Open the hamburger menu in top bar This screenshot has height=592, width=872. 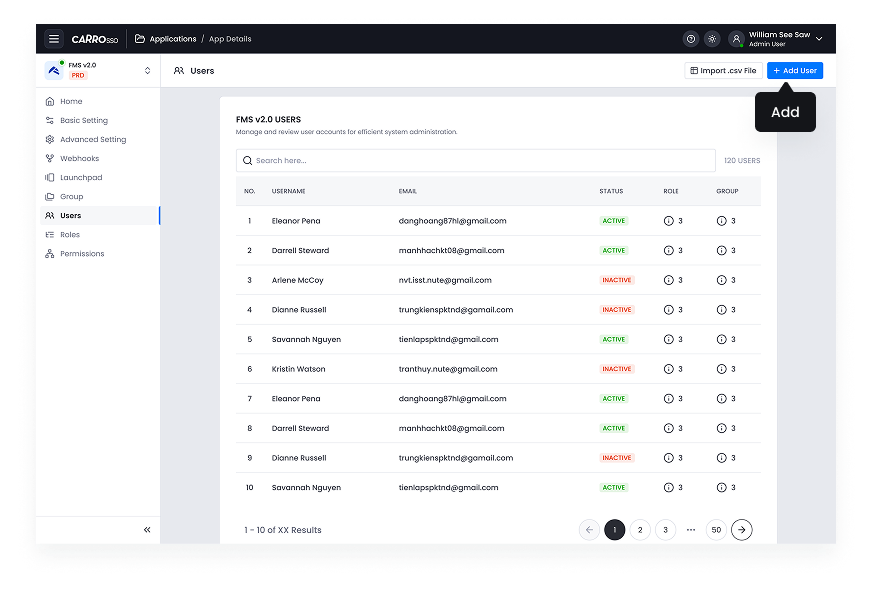(54, 39)
